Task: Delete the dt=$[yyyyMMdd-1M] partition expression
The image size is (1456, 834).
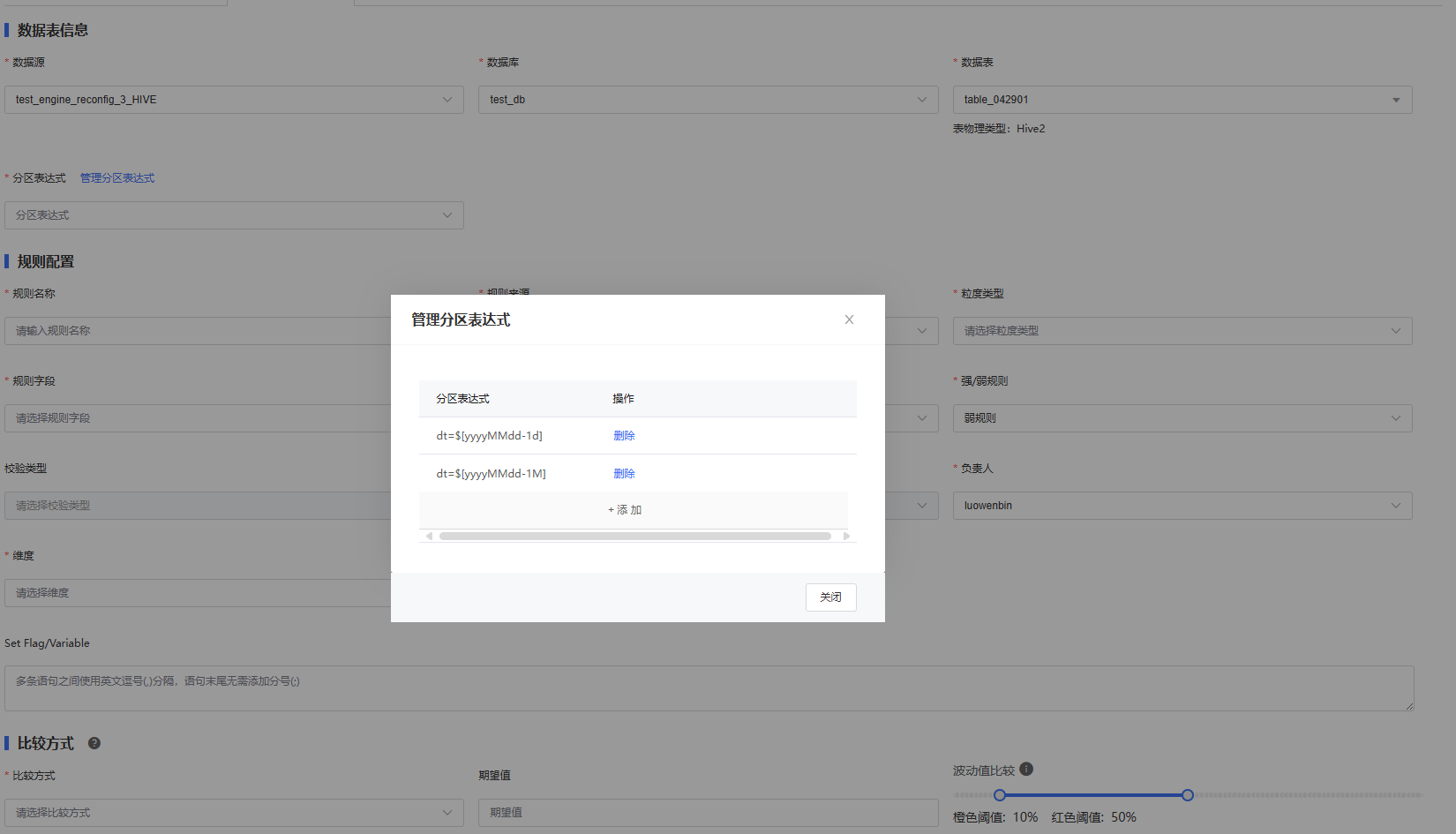Action: pyautogui.click(x=624, y=474)
